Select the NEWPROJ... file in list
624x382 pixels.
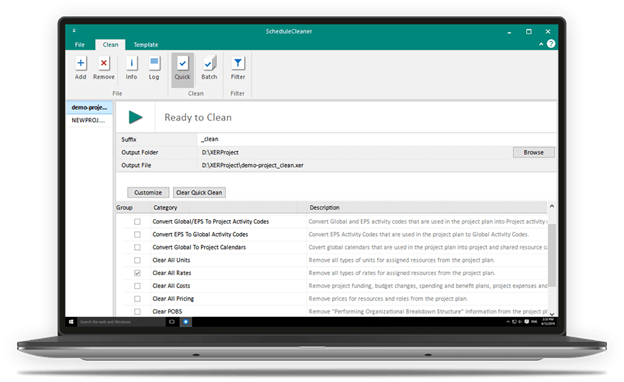tap(89, 120)
